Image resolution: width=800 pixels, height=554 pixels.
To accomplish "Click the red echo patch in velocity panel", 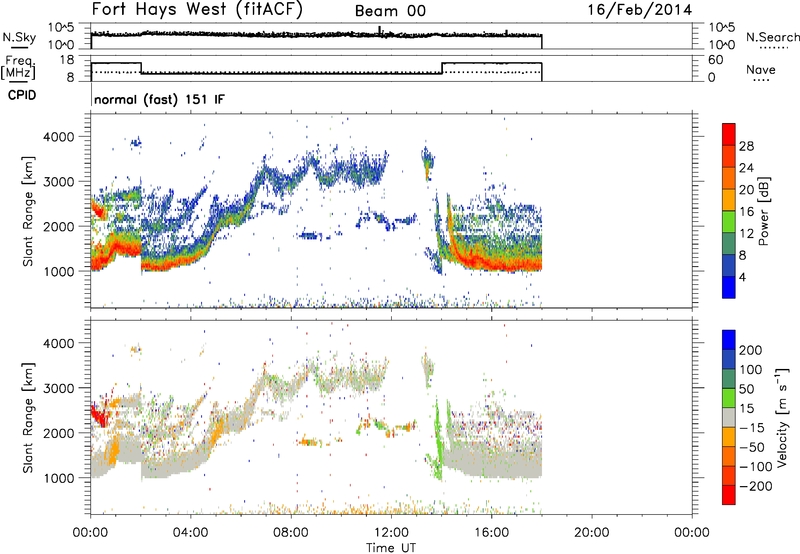I will point(99,415).
